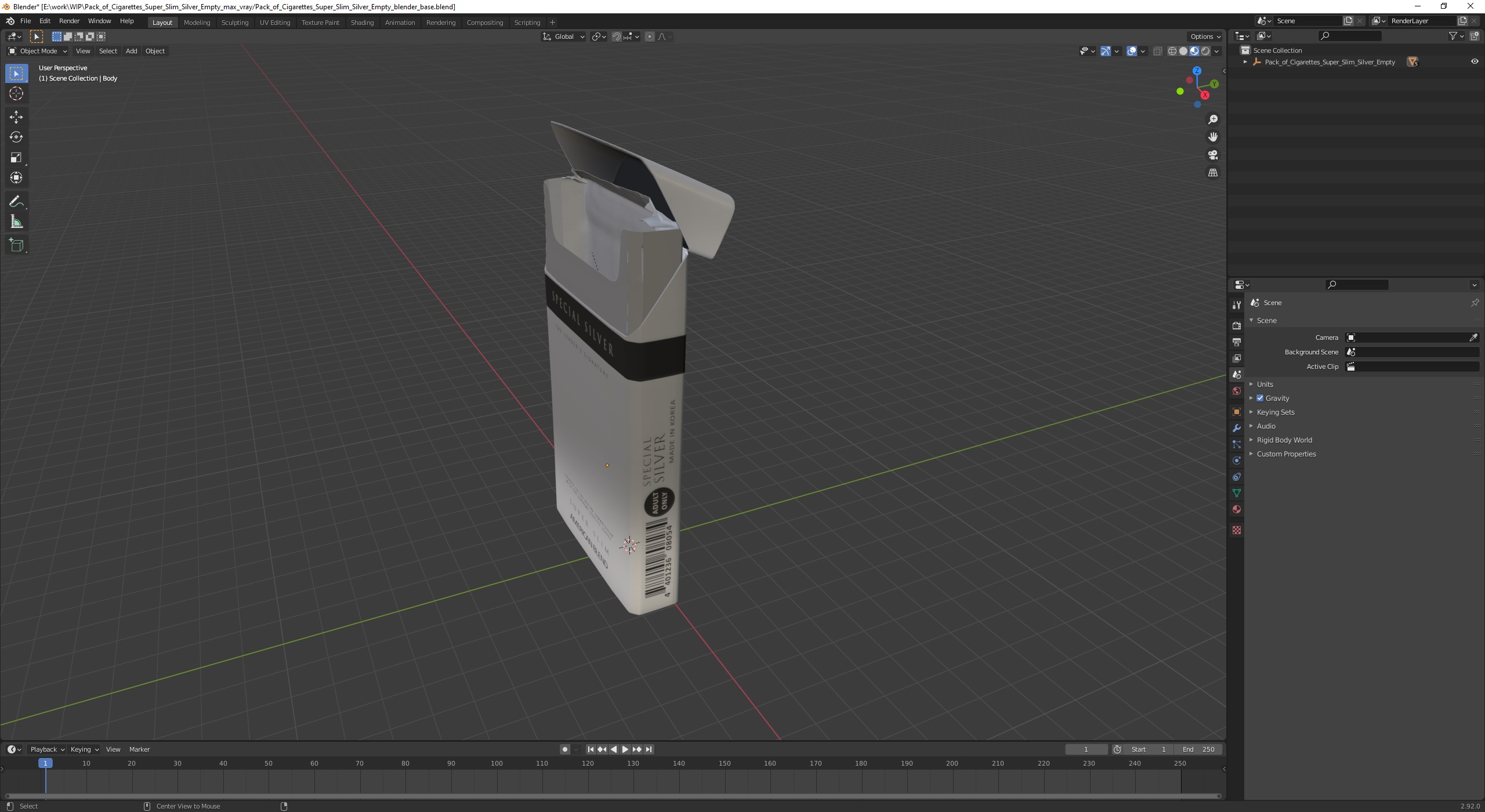Click the hand pan viewport gizmo
This screenshot has width=1485, height=812.
[1212, 137]
